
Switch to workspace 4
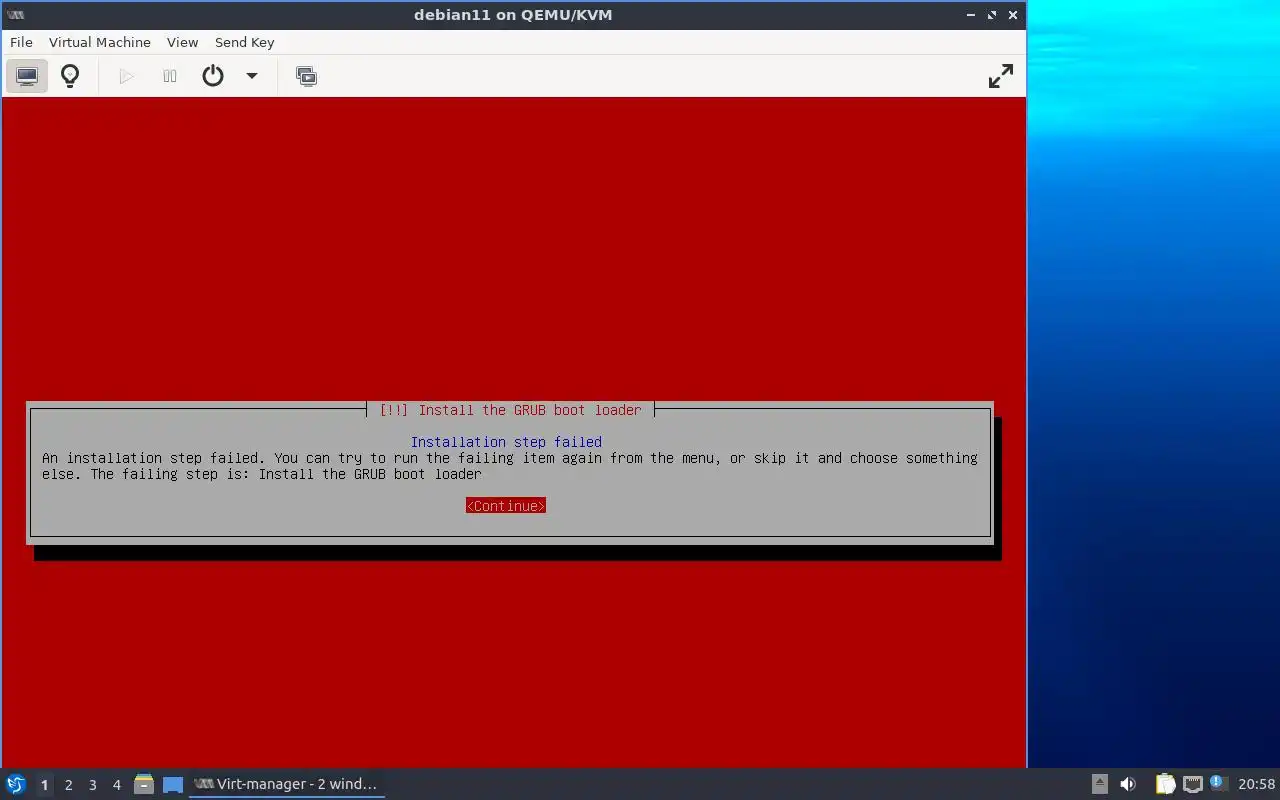point(116,785)
